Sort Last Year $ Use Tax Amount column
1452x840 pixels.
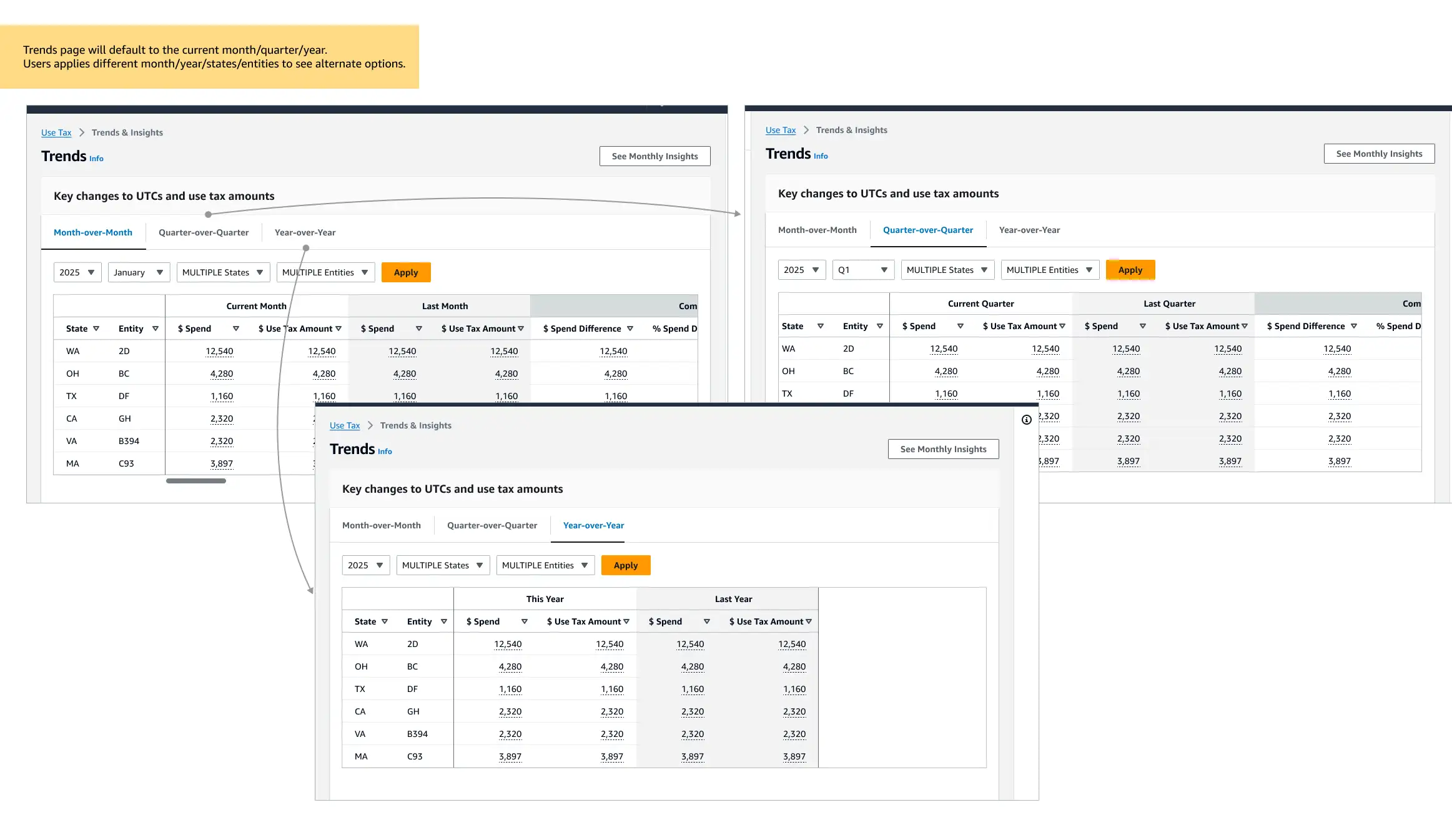coord(809,621)
